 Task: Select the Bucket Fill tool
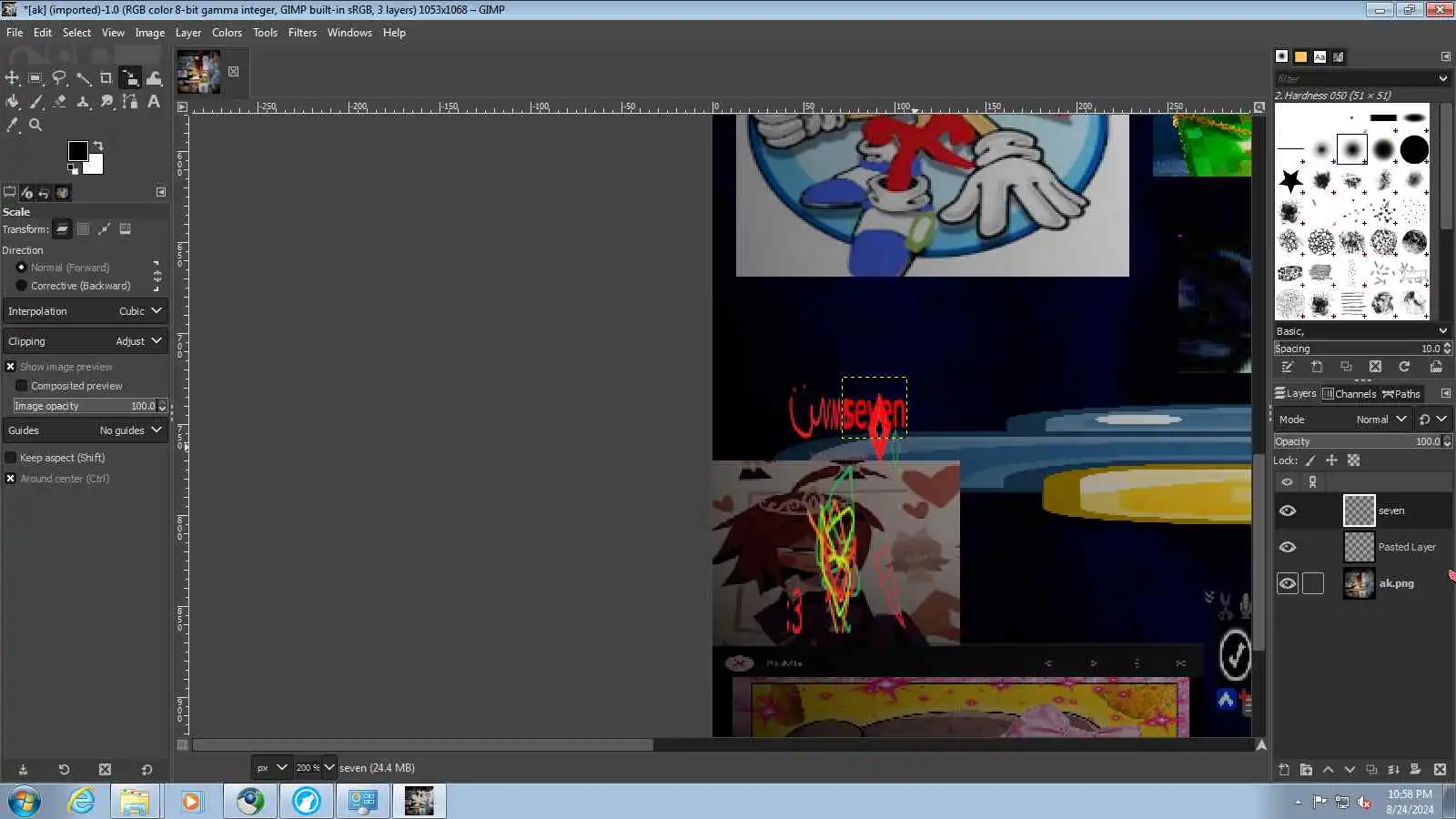coord(12,102)
